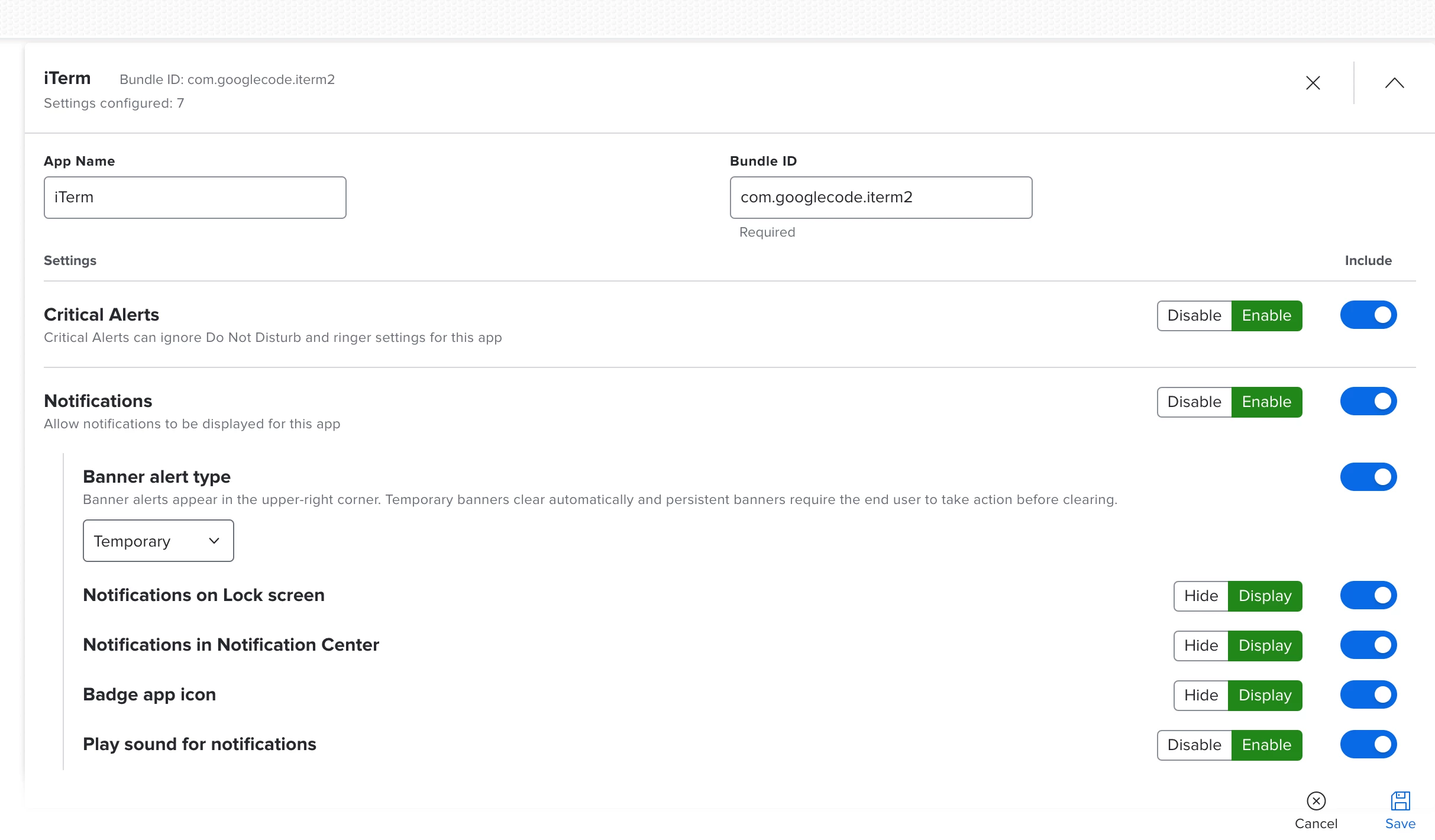Choose Hide for Notifications on Lock screen
The image size is (1435, 840).
click(1201, 596)
